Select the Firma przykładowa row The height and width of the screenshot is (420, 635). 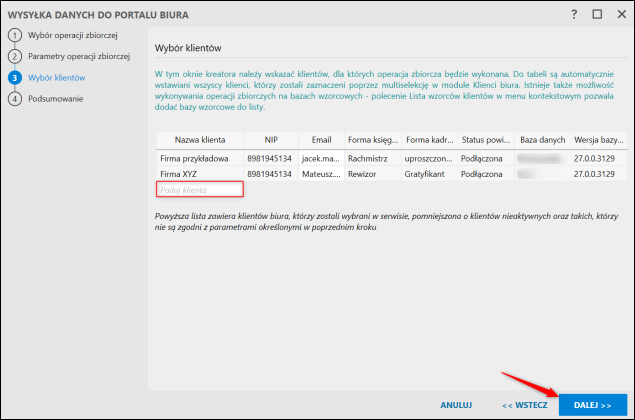(391, 158)
